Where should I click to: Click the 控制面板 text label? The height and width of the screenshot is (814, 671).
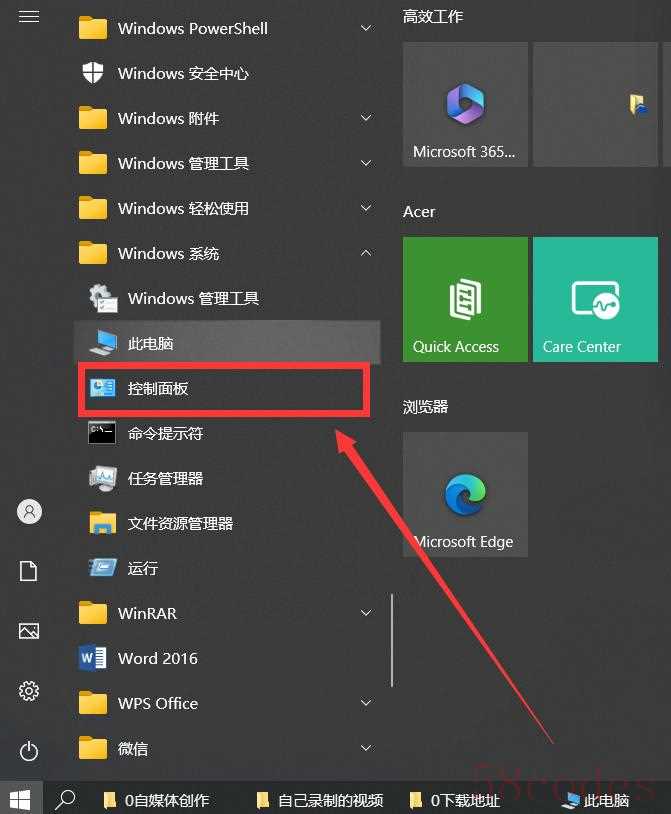coord(158,388)
